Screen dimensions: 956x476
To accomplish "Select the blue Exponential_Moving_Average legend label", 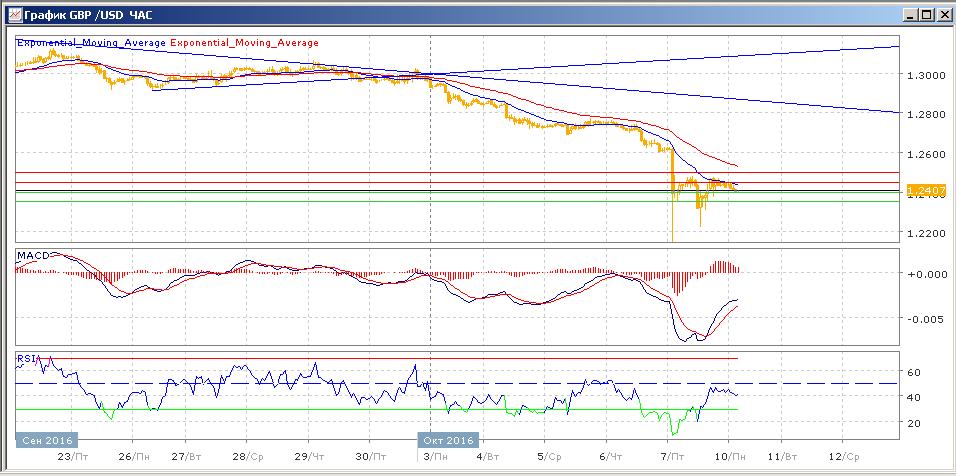I will tap(92, 43).
